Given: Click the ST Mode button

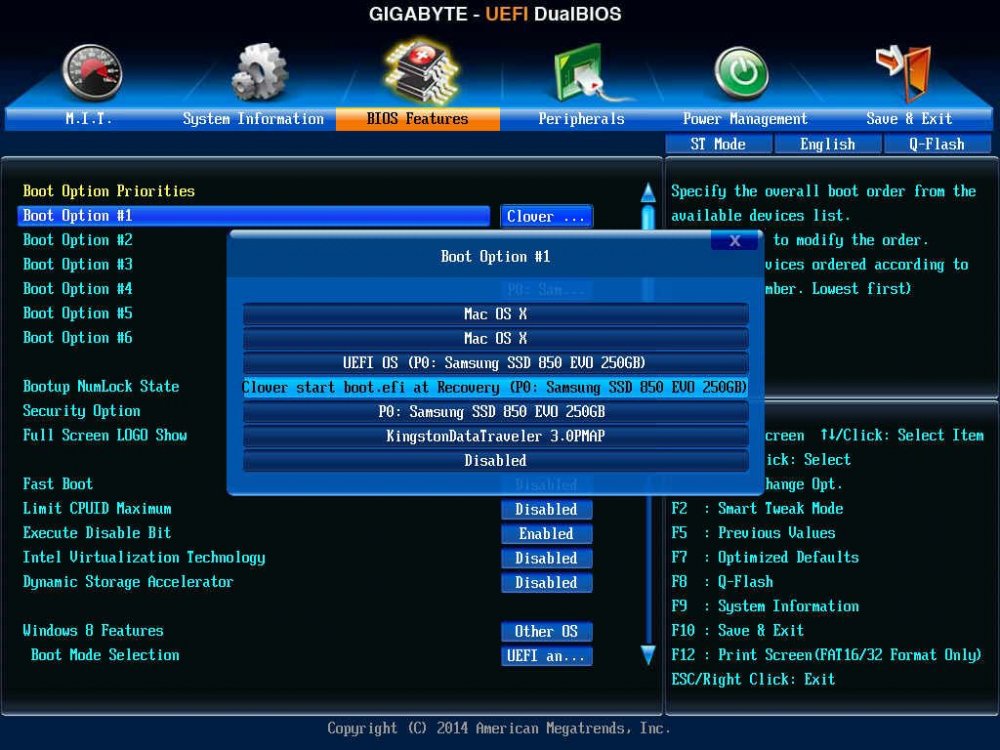Looking at the screenshot, I should click(x=718, y=144).
